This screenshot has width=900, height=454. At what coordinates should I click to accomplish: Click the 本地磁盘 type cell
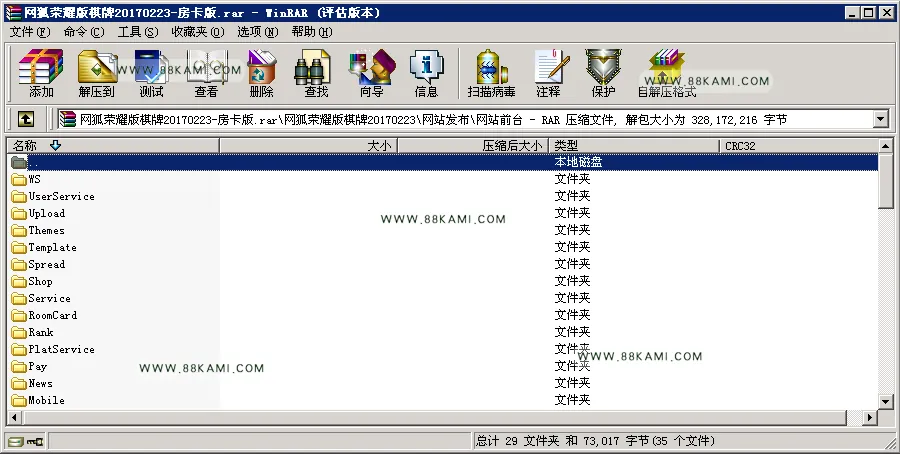point(578,162)
